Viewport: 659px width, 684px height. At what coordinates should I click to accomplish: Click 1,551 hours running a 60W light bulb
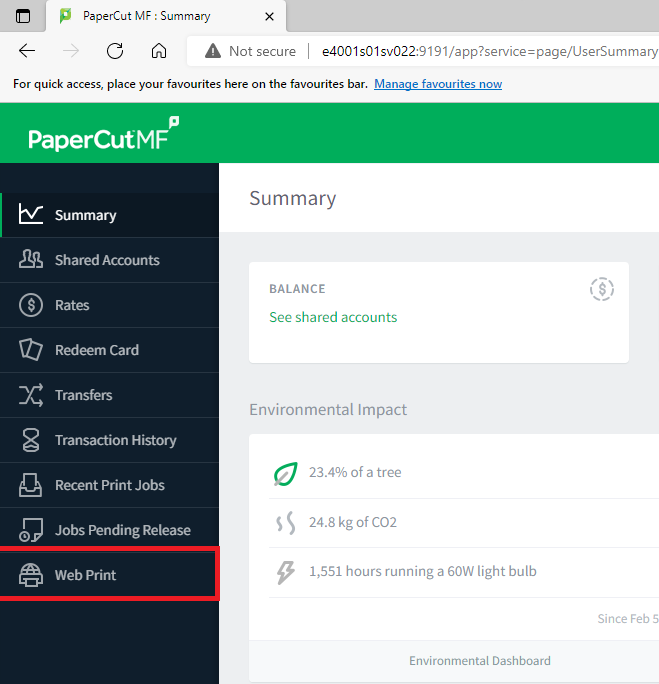(423, 571)
